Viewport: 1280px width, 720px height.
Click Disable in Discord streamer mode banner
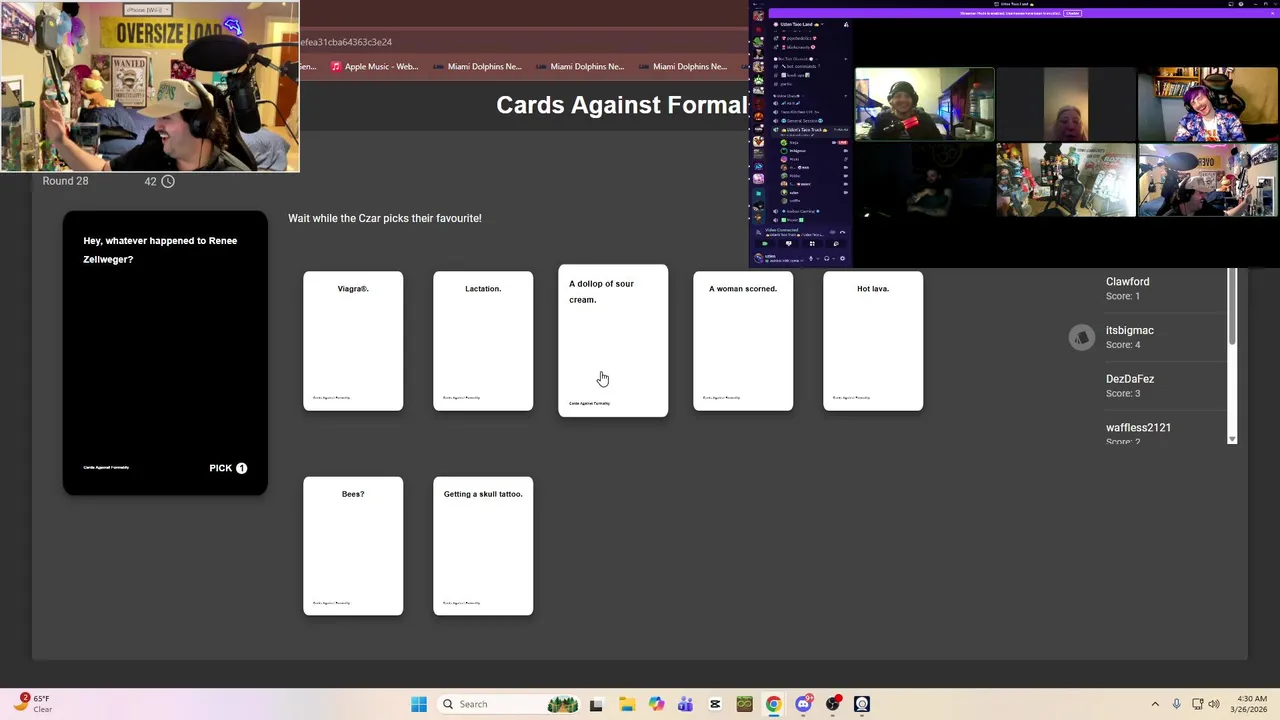tap(1072, 13)
